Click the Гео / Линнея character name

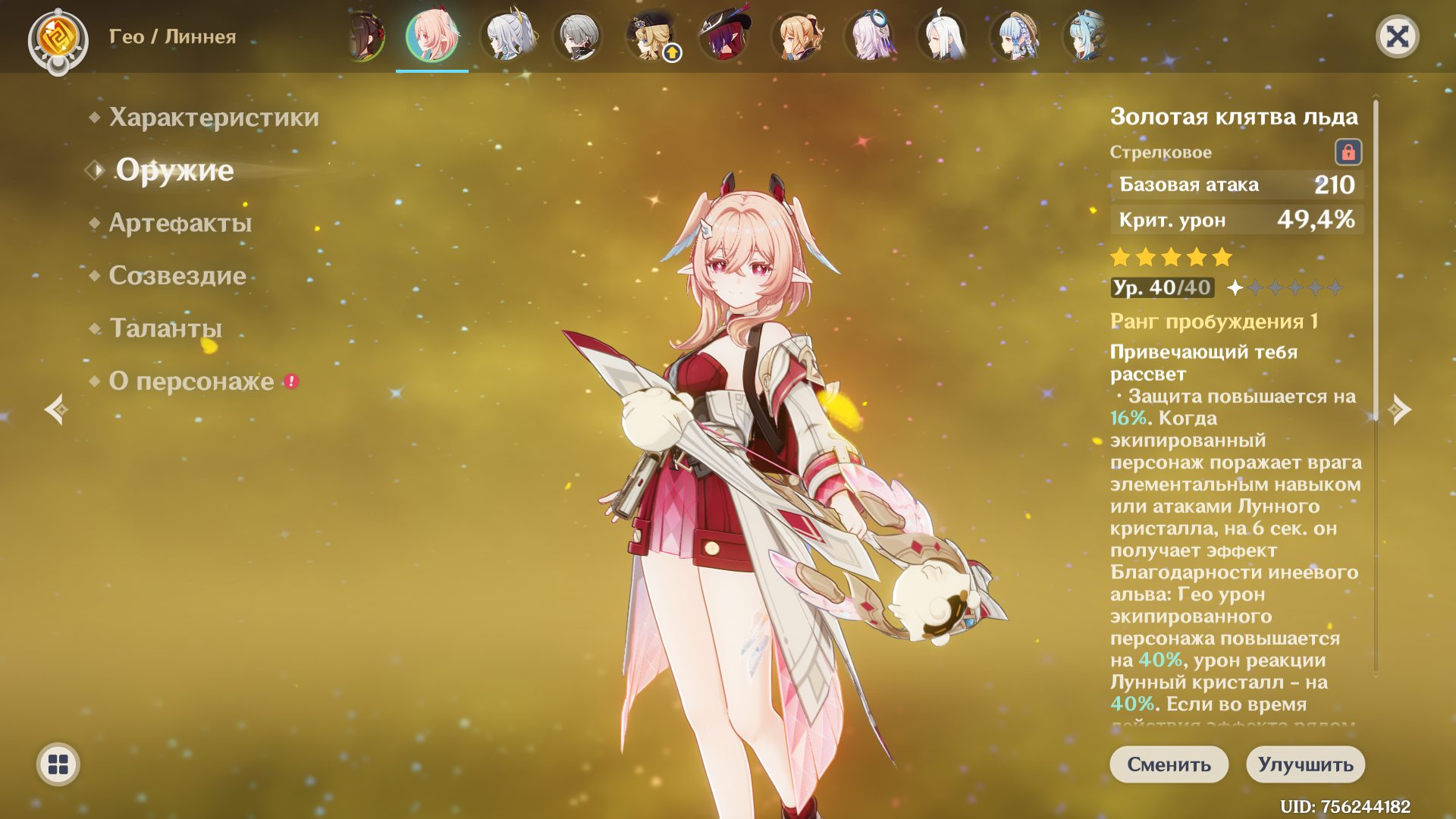[x=173, y=36]
